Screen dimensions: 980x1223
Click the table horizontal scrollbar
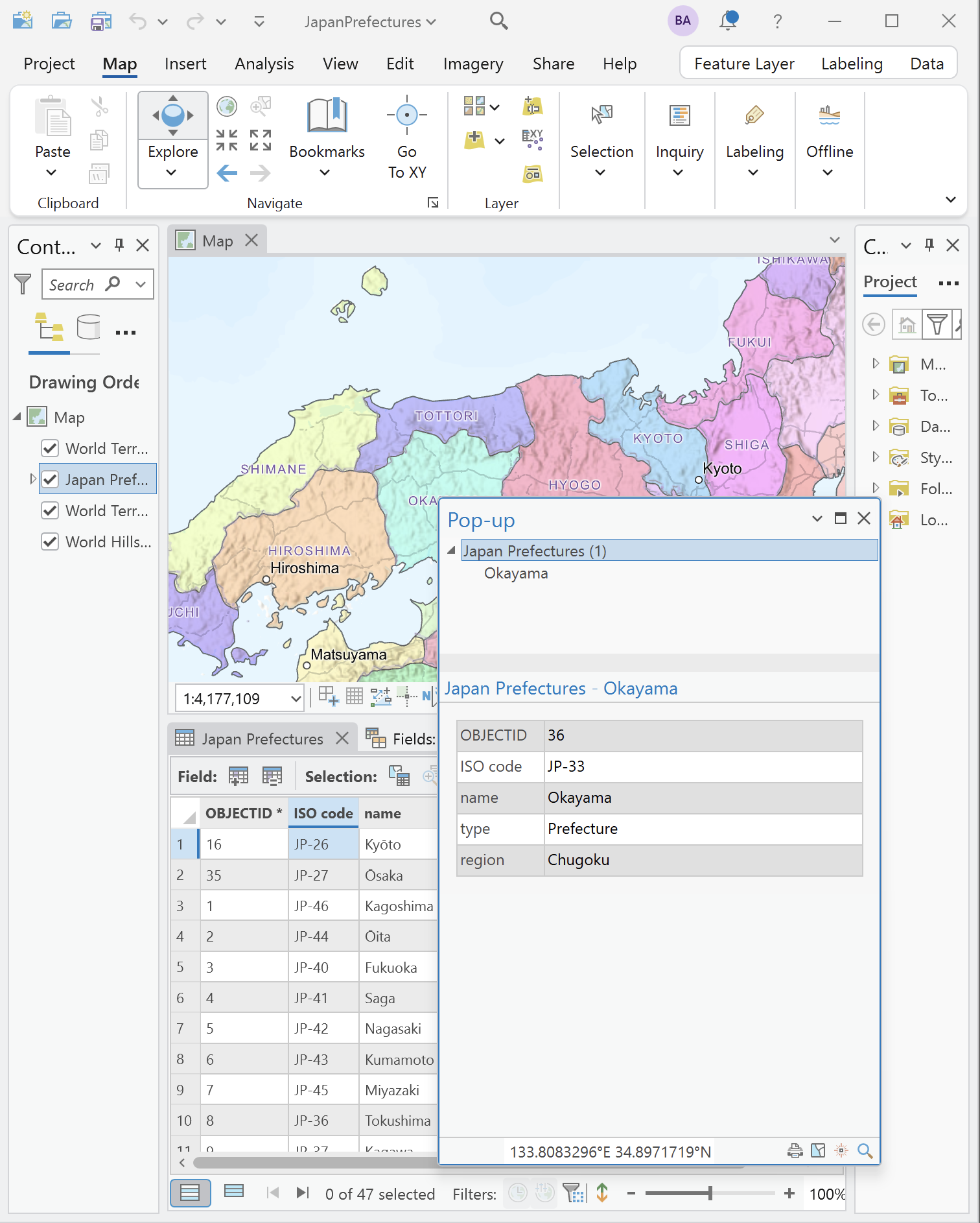click(x=315, y=1162)
